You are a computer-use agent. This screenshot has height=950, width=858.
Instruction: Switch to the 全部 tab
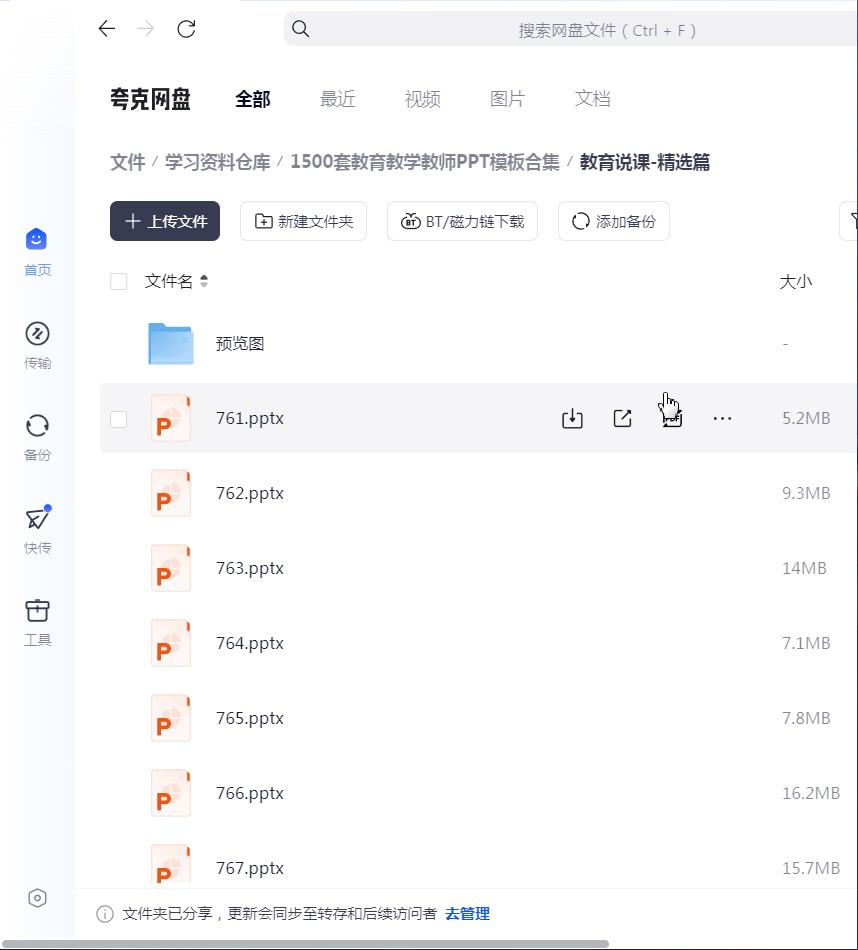click(x=253, y=99)
